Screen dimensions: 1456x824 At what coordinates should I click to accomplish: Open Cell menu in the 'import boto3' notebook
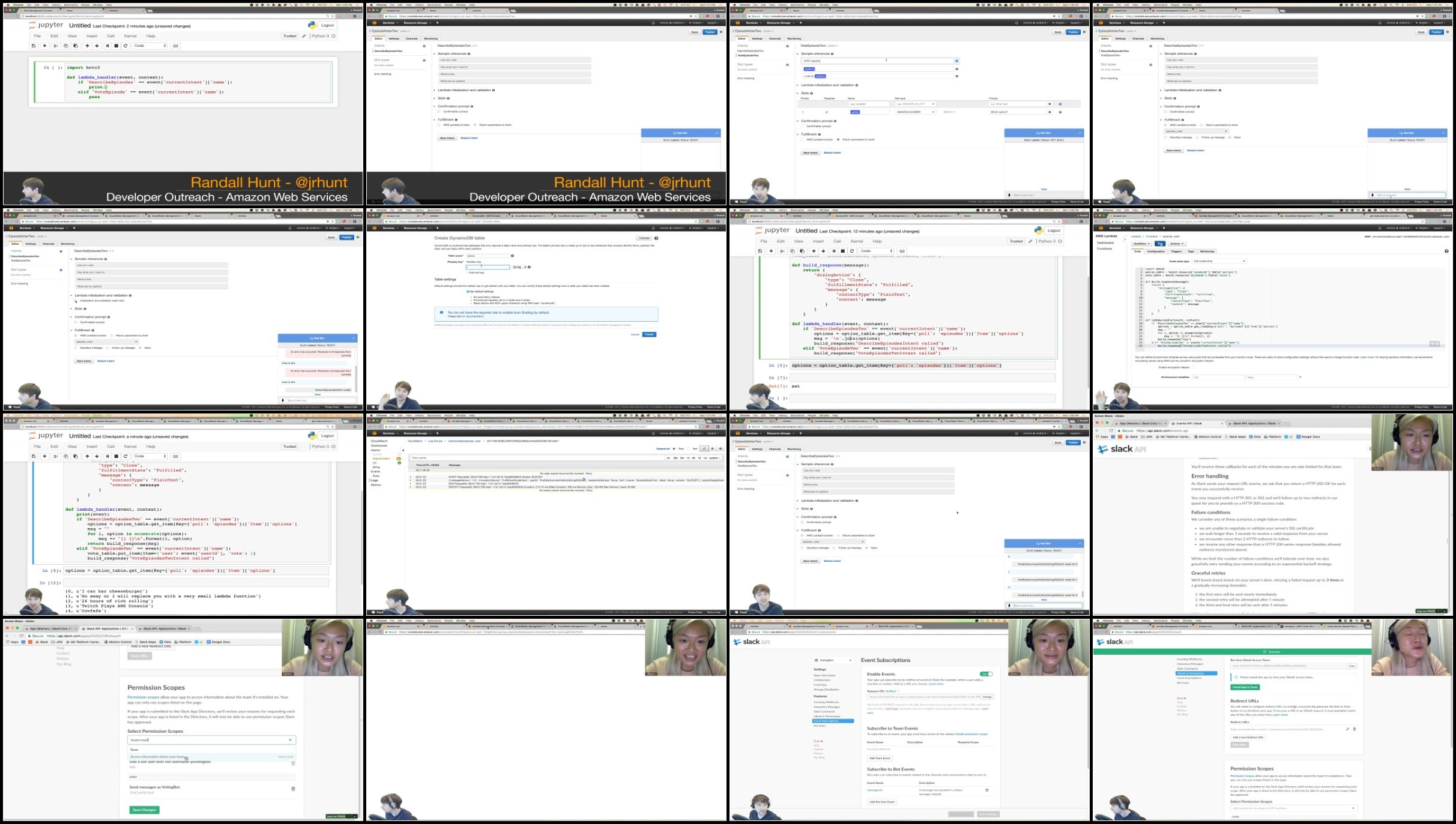[110, 36]
